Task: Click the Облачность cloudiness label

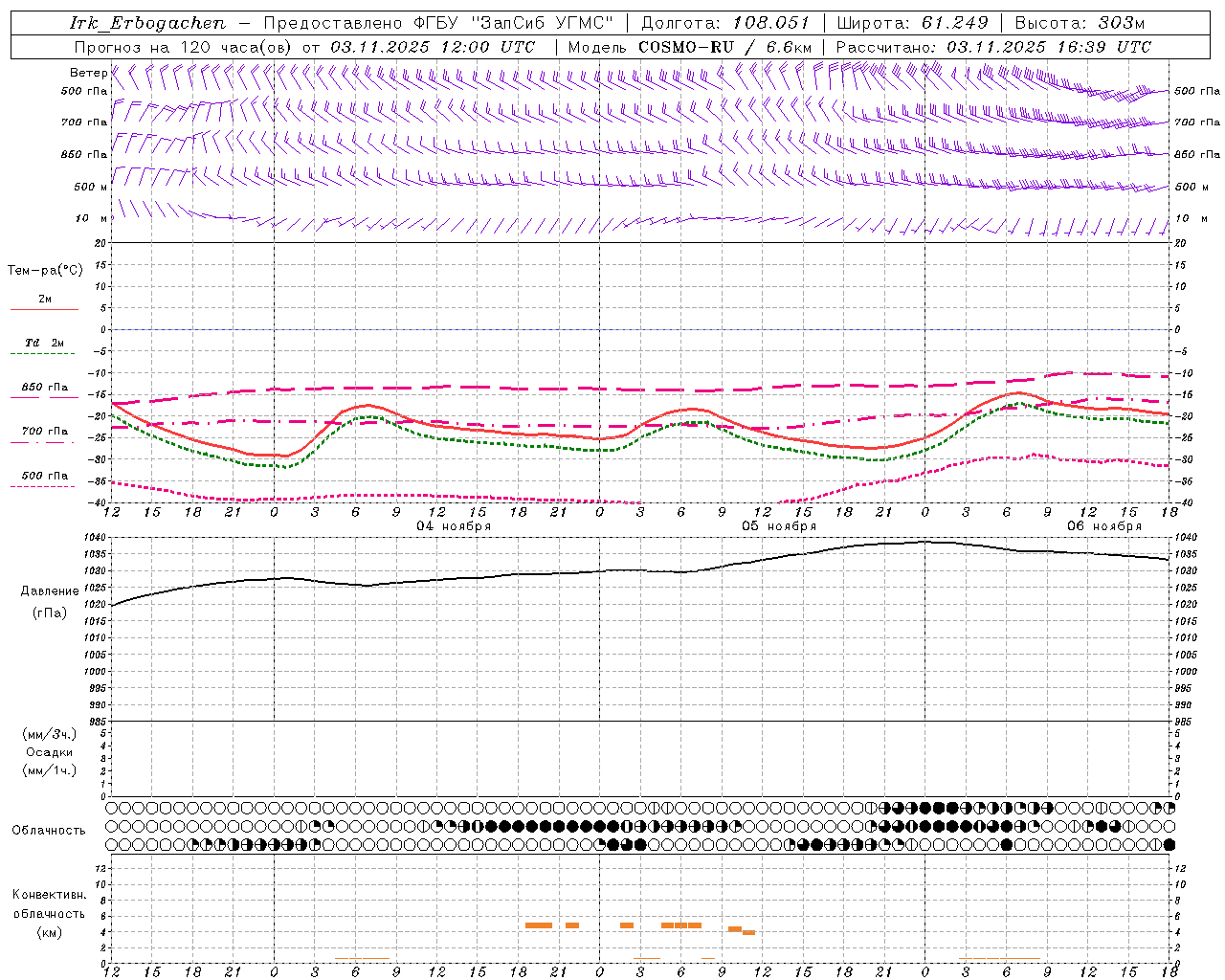Action: point(49,831)
